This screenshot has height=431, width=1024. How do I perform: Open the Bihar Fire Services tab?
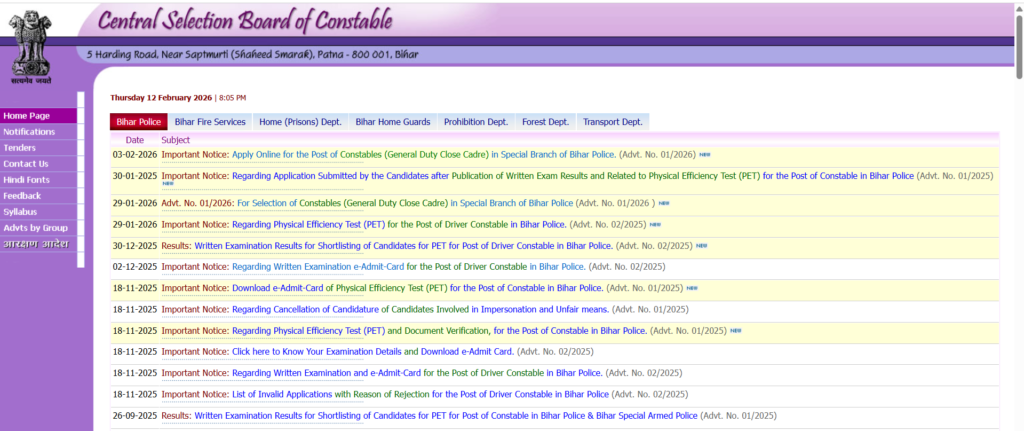[210, 122]
